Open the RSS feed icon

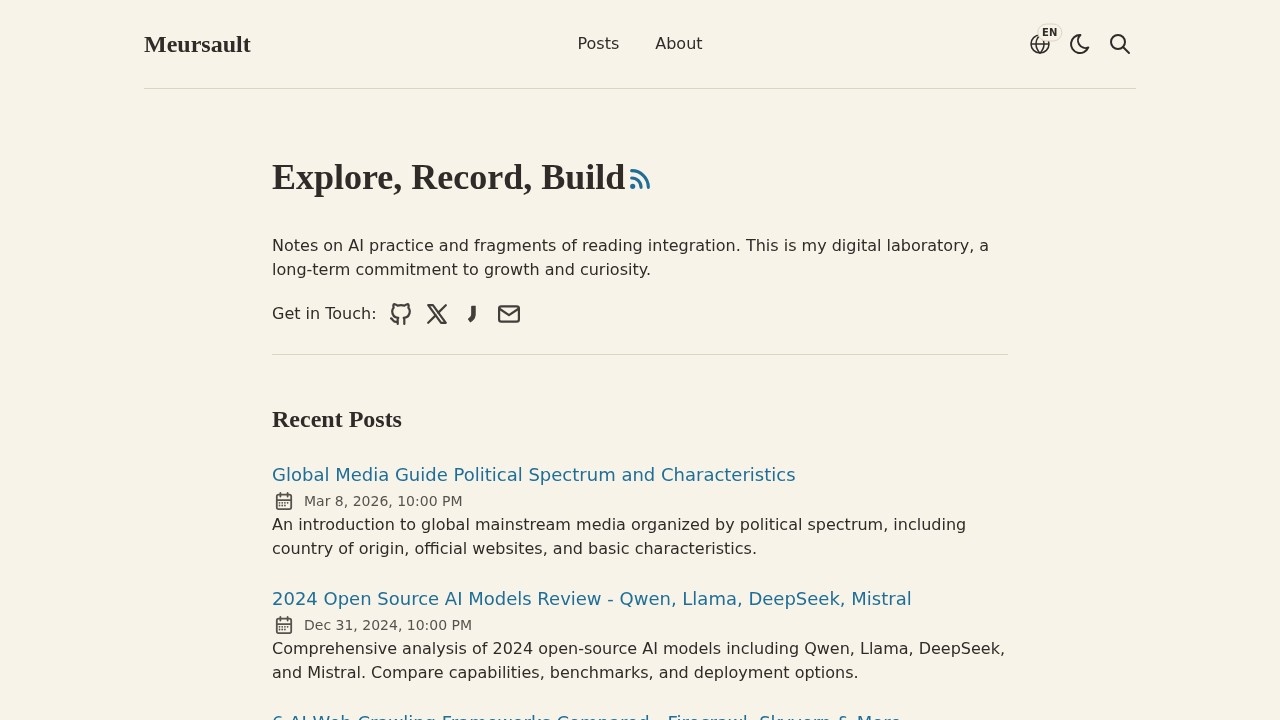point(640,179)
